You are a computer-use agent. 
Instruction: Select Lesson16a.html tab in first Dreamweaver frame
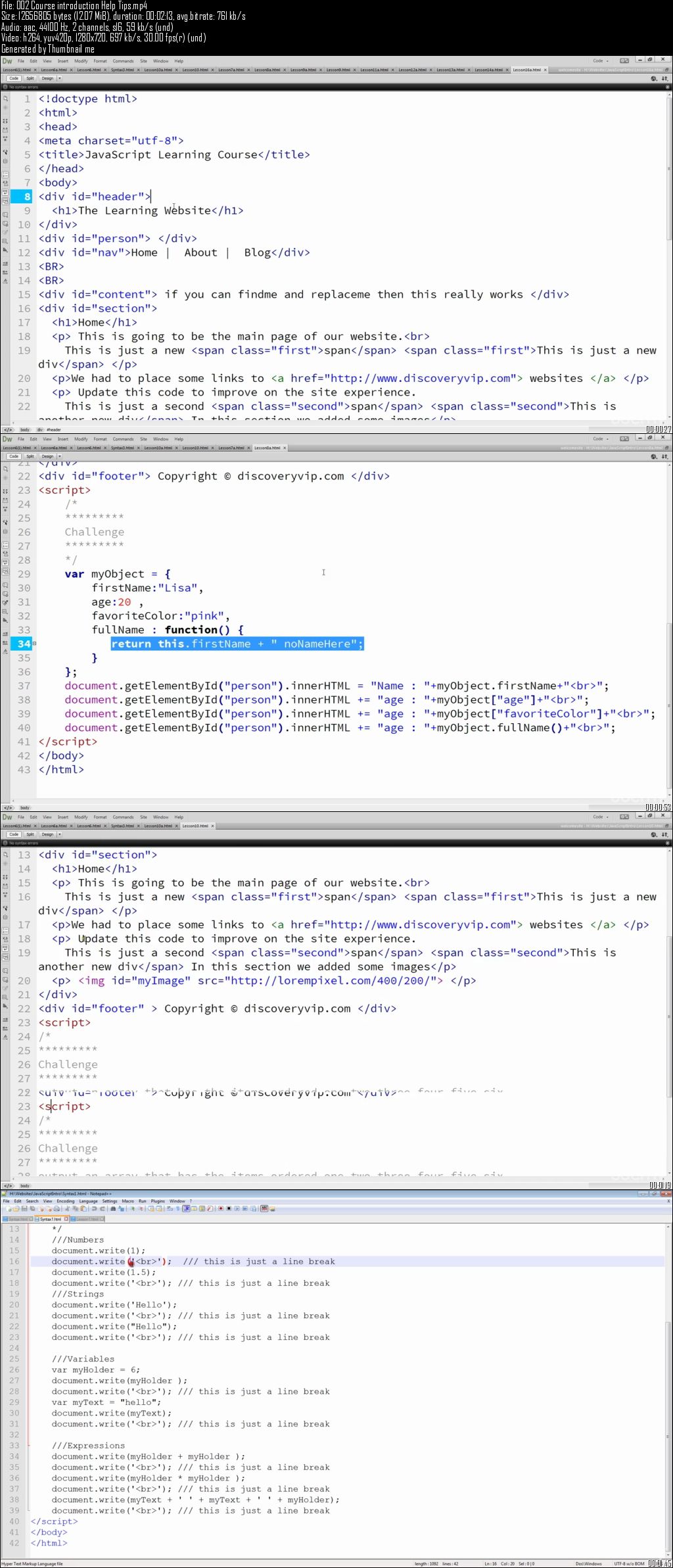[527, 70]
